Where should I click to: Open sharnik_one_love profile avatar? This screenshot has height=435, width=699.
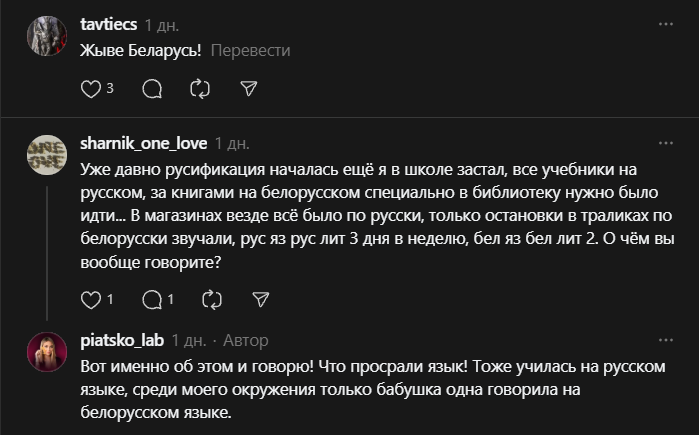point(47,156)
